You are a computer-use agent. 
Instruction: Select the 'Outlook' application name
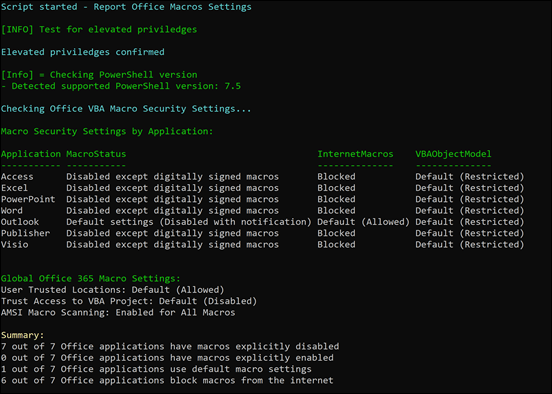[20, 222]
